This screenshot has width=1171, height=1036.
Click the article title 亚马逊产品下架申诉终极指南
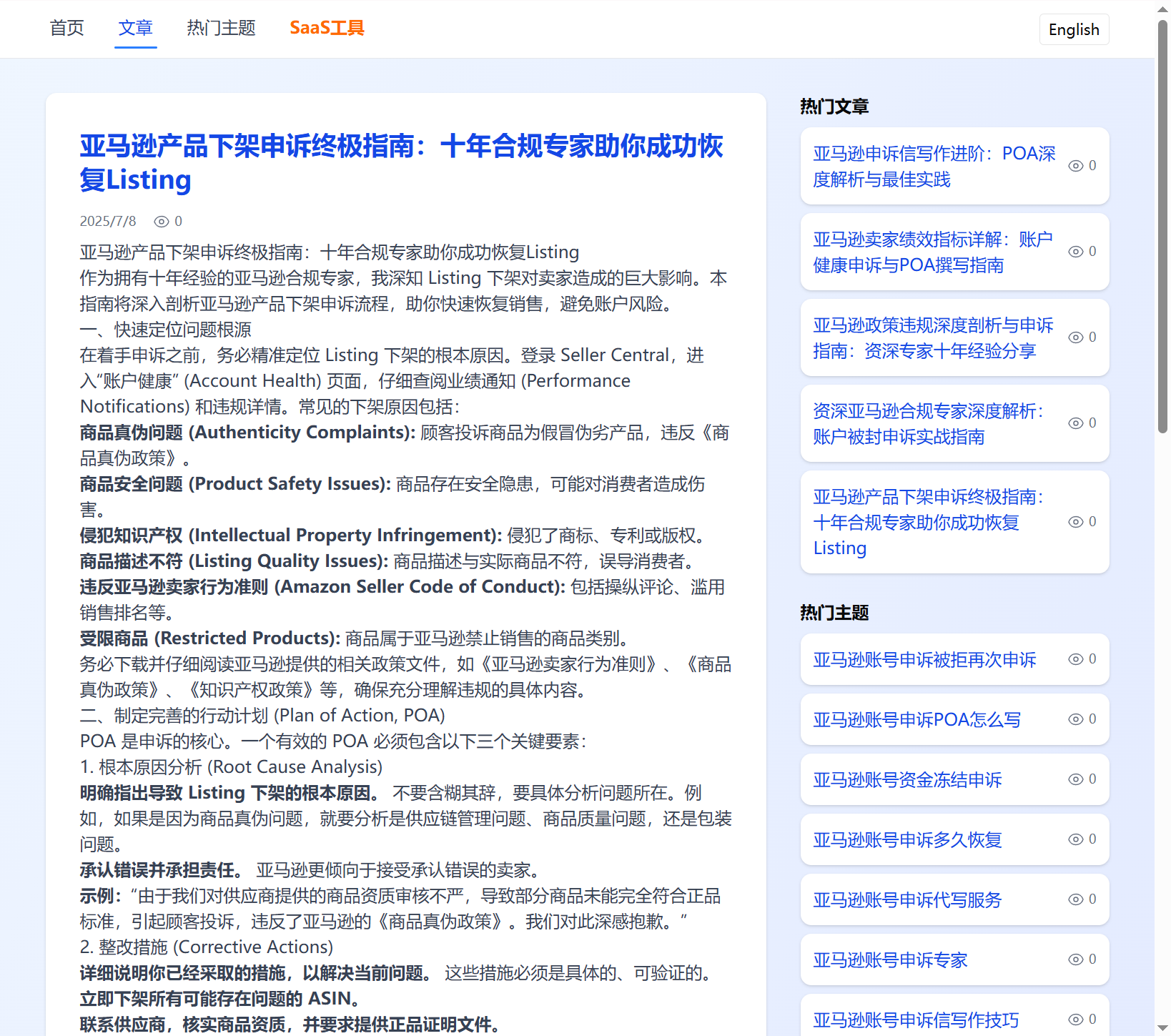tap(401, 163)
